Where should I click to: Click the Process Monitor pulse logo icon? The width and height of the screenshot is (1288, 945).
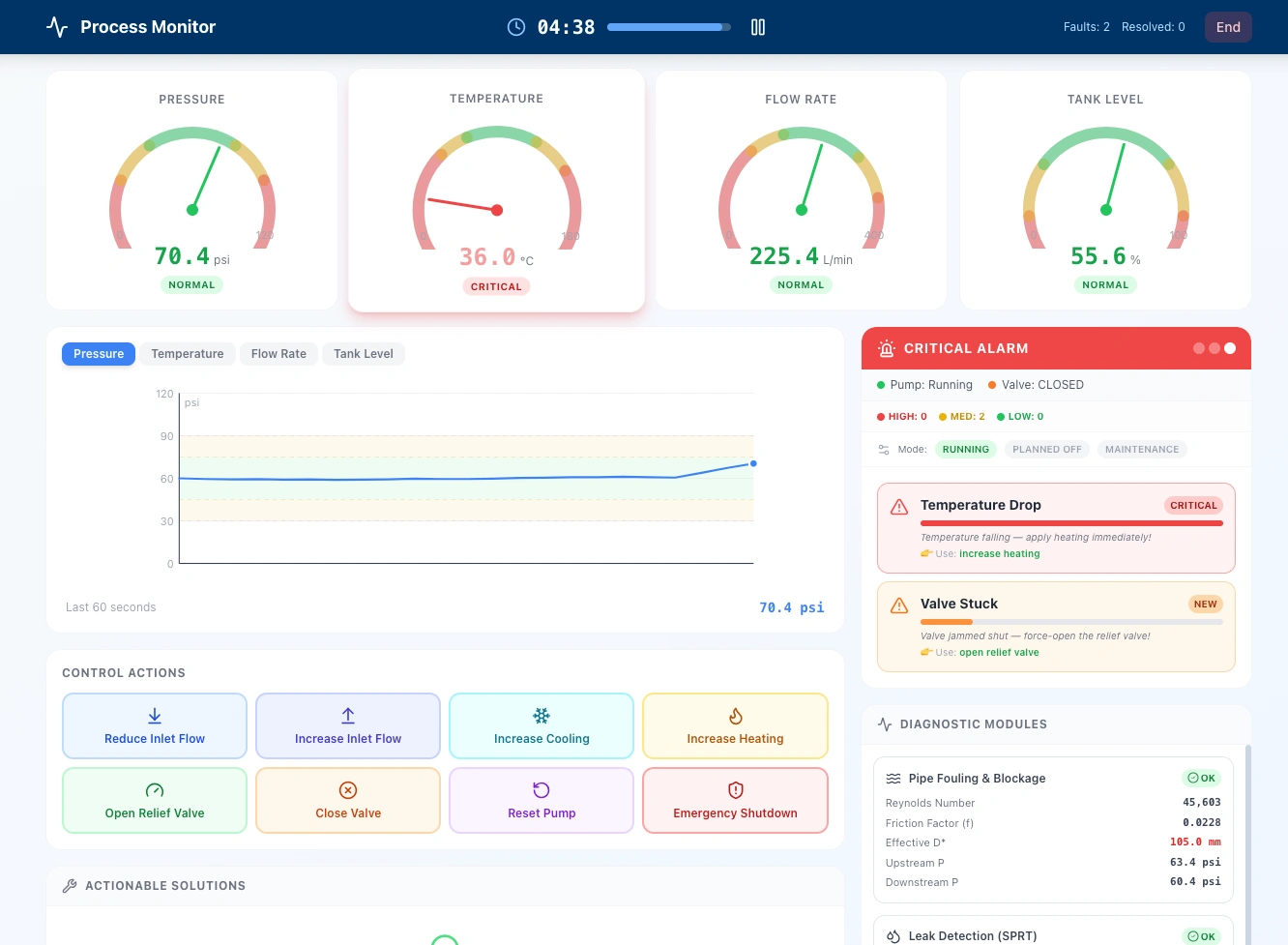pyautogui.click(x=57, y=27)
